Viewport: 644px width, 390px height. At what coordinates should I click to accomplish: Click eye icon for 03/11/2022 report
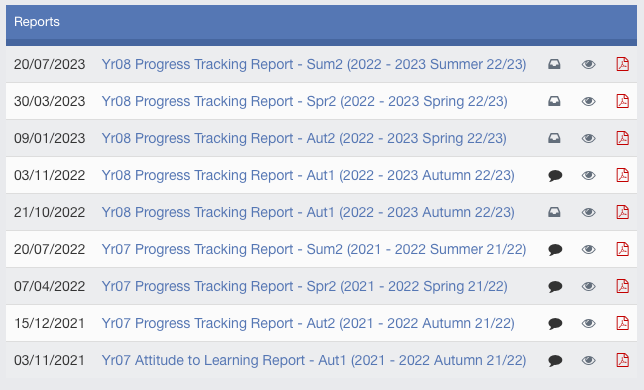tap(589, 176)
